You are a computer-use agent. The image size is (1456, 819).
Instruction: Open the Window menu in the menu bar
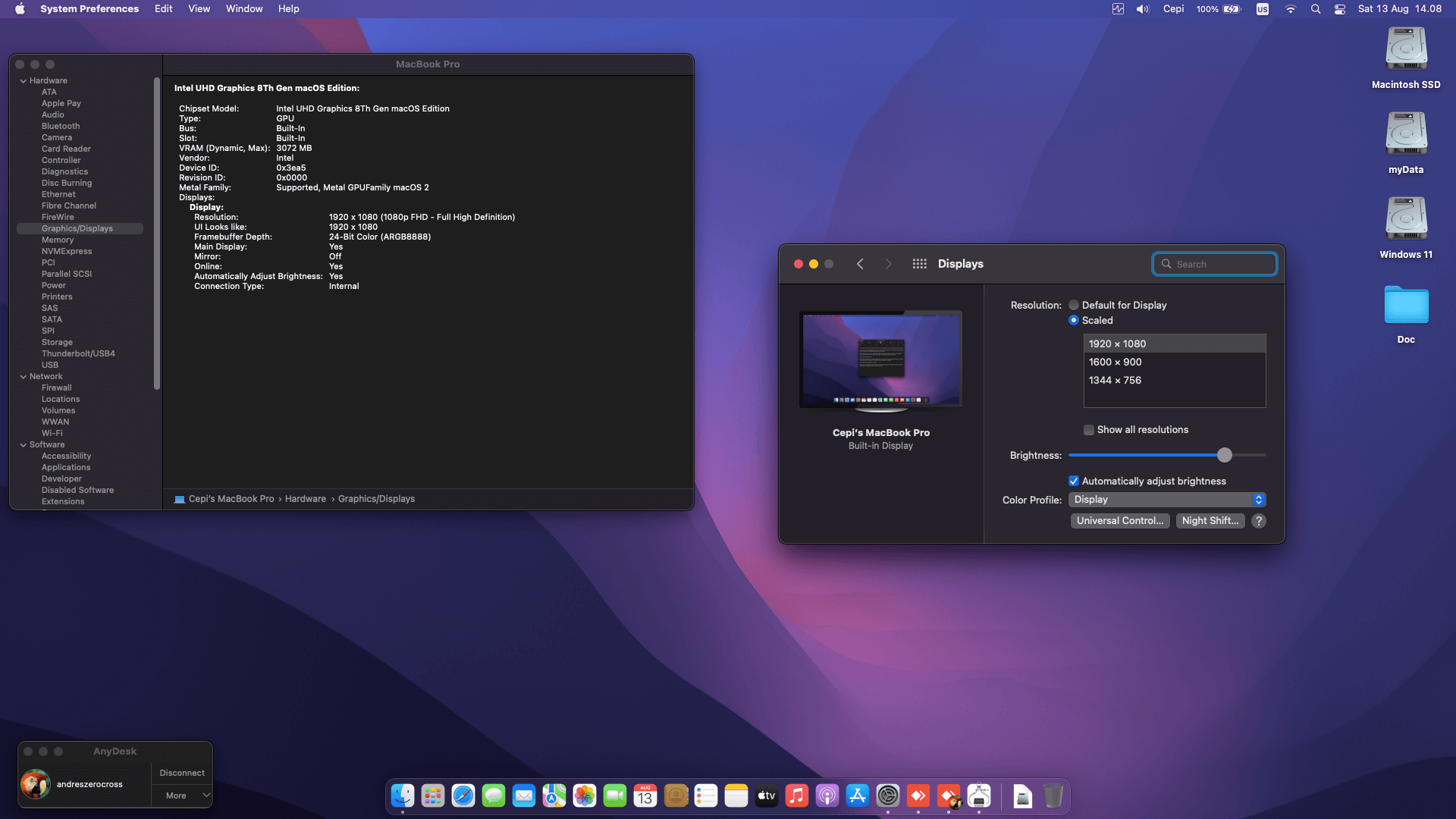(243, 8)
